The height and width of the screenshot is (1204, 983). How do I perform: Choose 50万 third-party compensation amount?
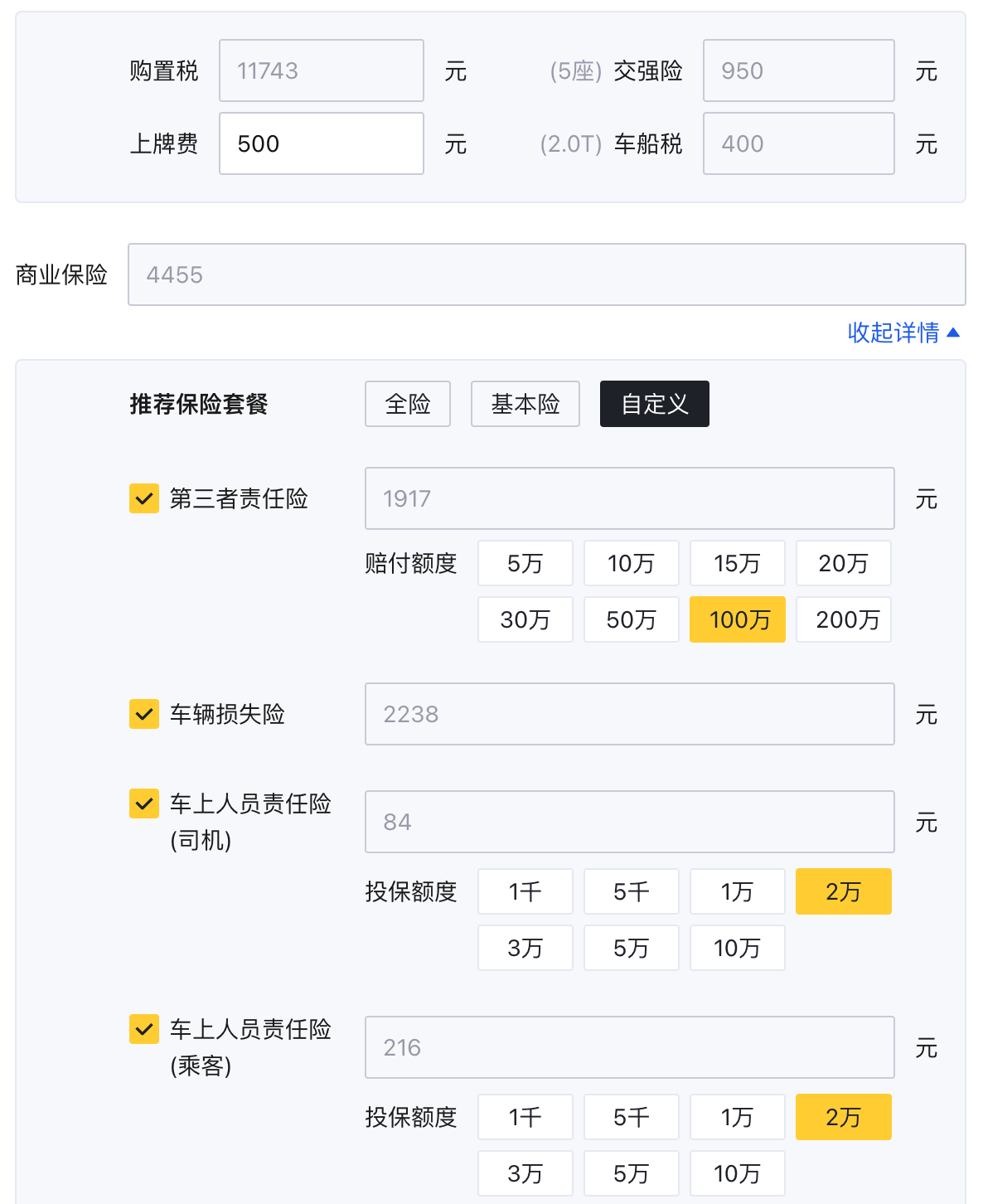point(632,619)
